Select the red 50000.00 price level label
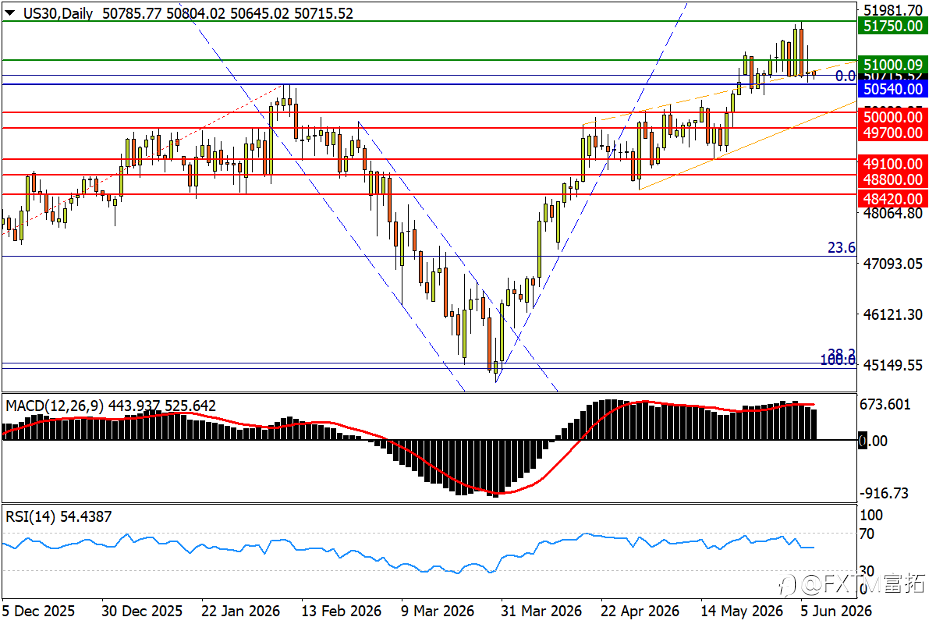The width and height of the screenshot is (936, 624). tap(892, 117)
